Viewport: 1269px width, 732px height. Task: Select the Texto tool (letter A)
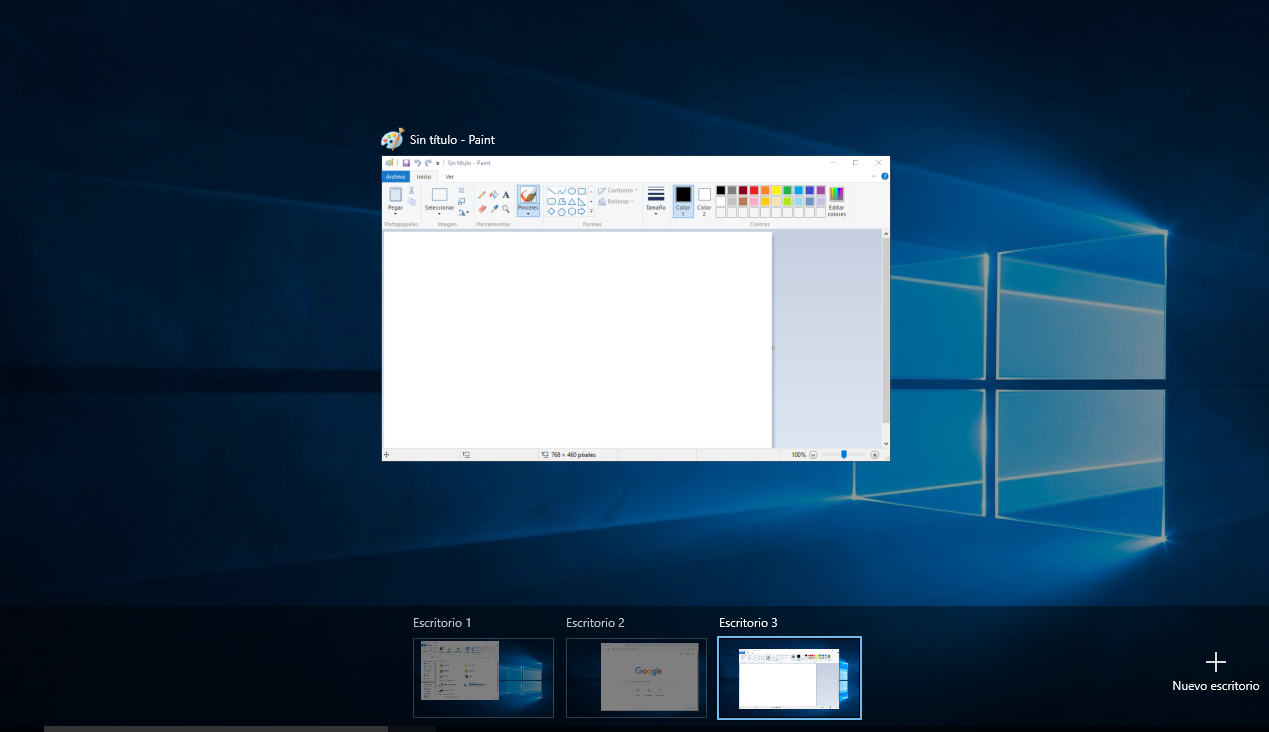tap(505, 195)
